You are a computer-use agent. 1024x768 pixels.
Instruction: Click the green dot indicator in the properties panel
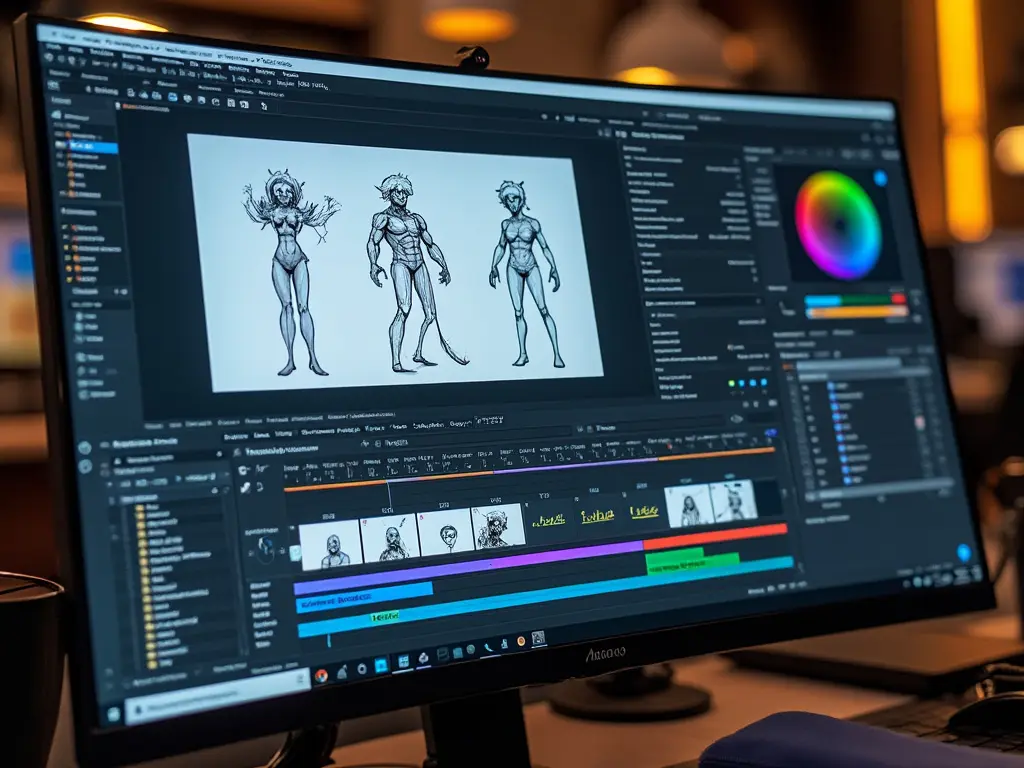pyautogui.click(x=733, y=382)
